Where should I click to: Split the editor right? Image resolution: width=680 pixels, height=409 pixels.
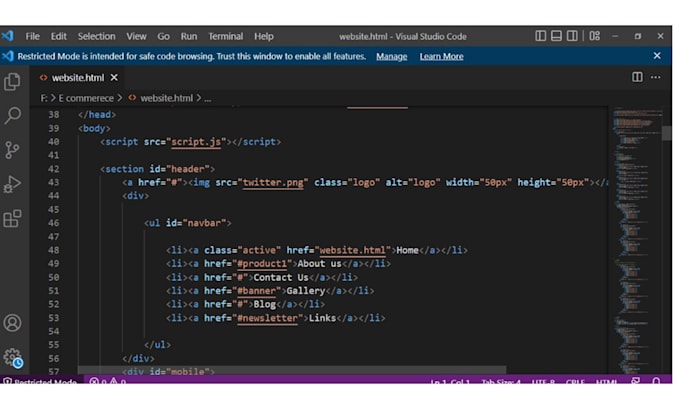(x=637, y=77)
